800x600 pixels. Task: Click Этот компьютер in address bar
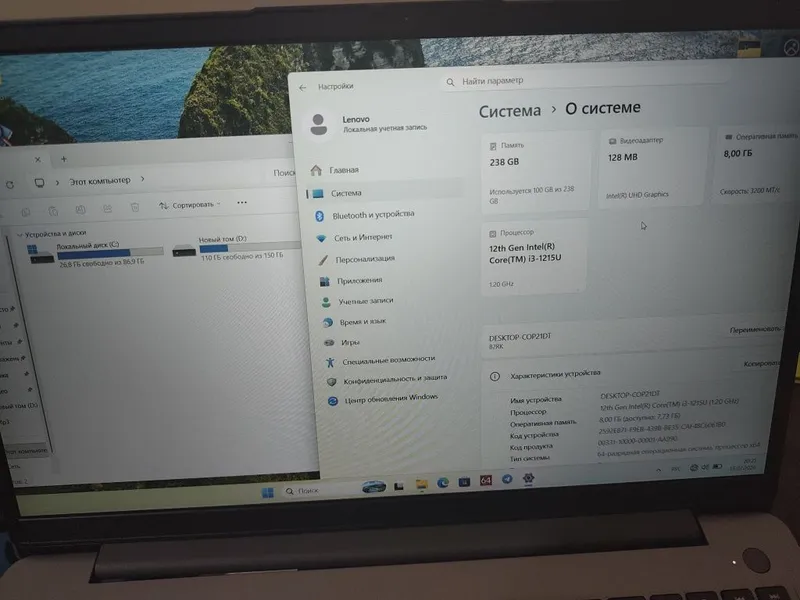(x=100, y=181)
